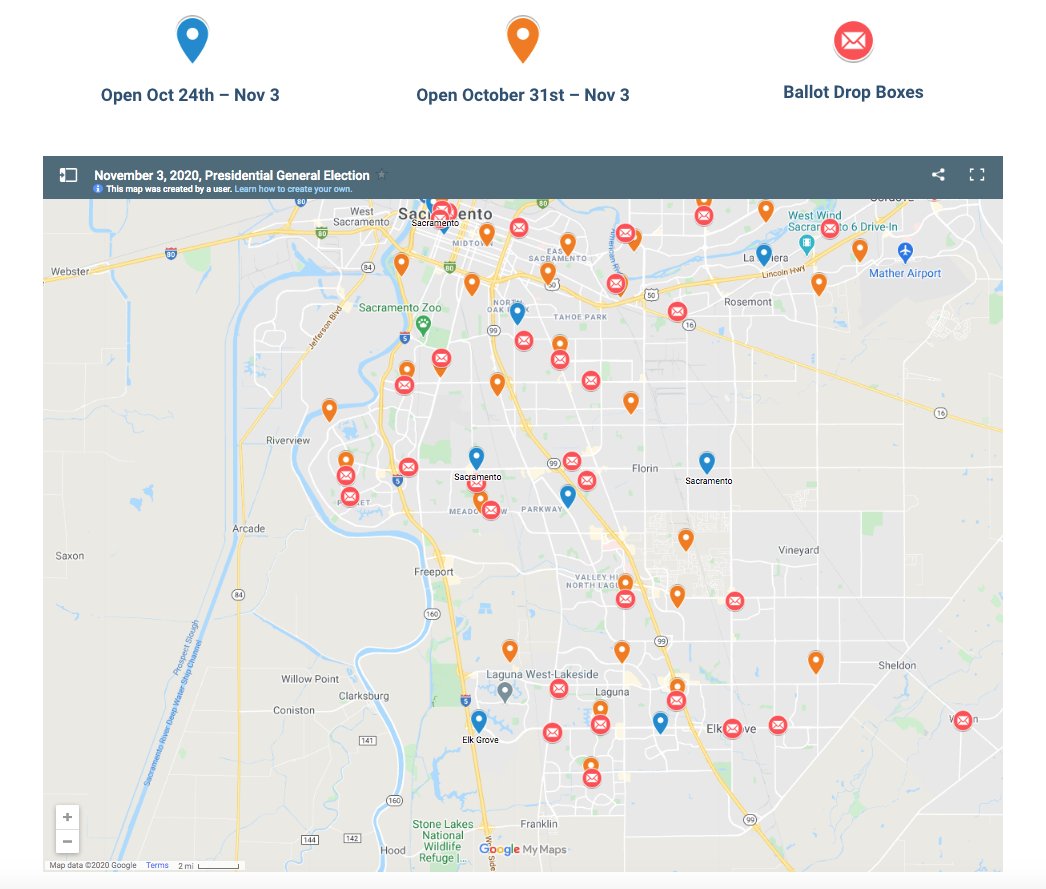Viewport: 1046px width, 889px height.
Task: Click the orange legend pin 'Open October 31st'
Action: [x=523, y=40]
